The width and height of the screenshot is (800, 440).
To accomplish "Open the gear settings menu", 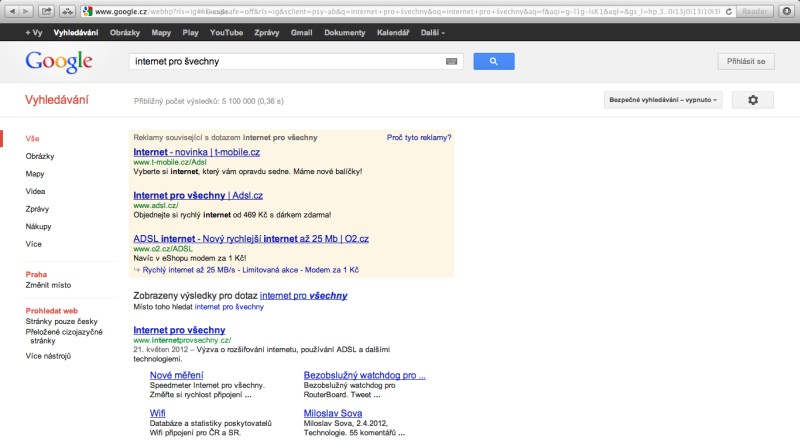I will tap(753, 100).
